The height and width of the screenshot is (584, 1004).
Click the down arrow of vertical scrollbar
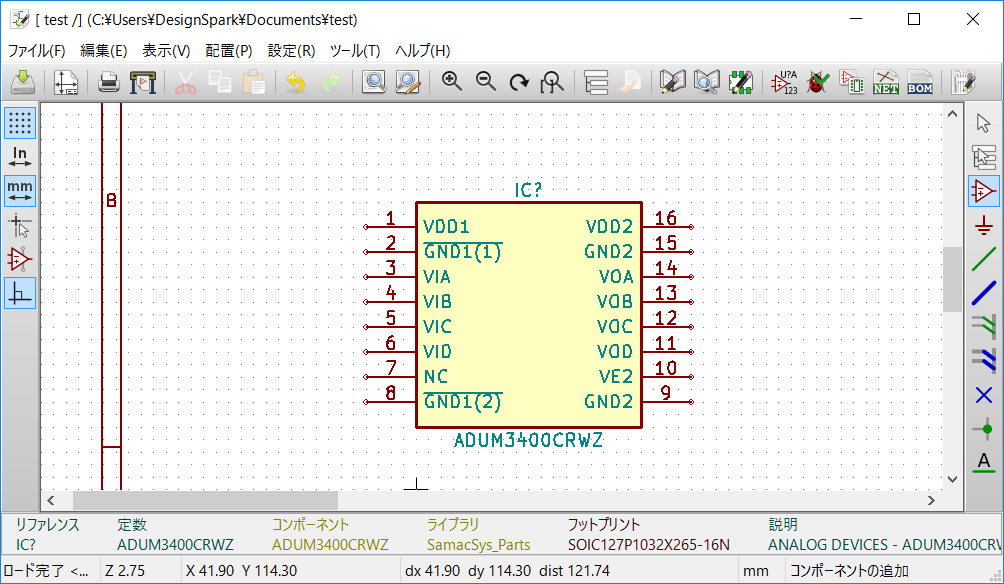point(952,479)
